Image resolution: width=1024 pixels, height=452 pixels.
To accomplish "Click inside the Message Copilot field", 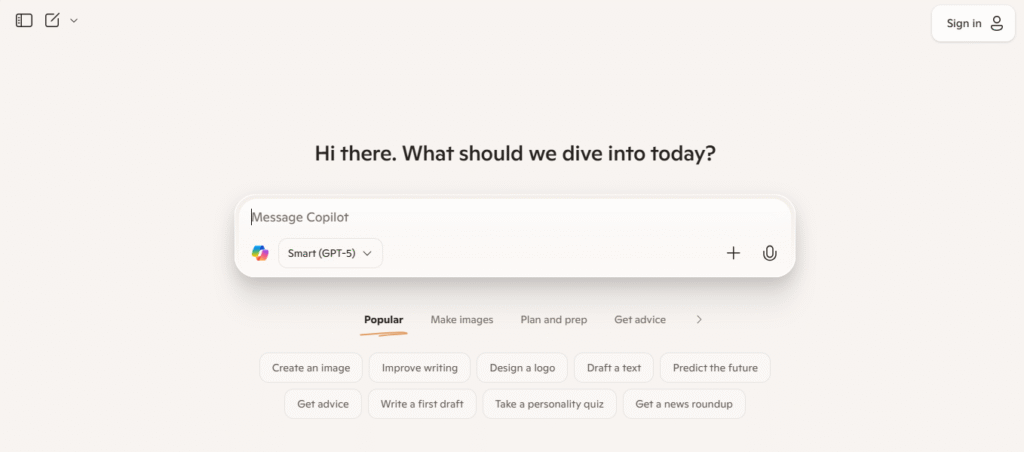I will coord(515,218).
